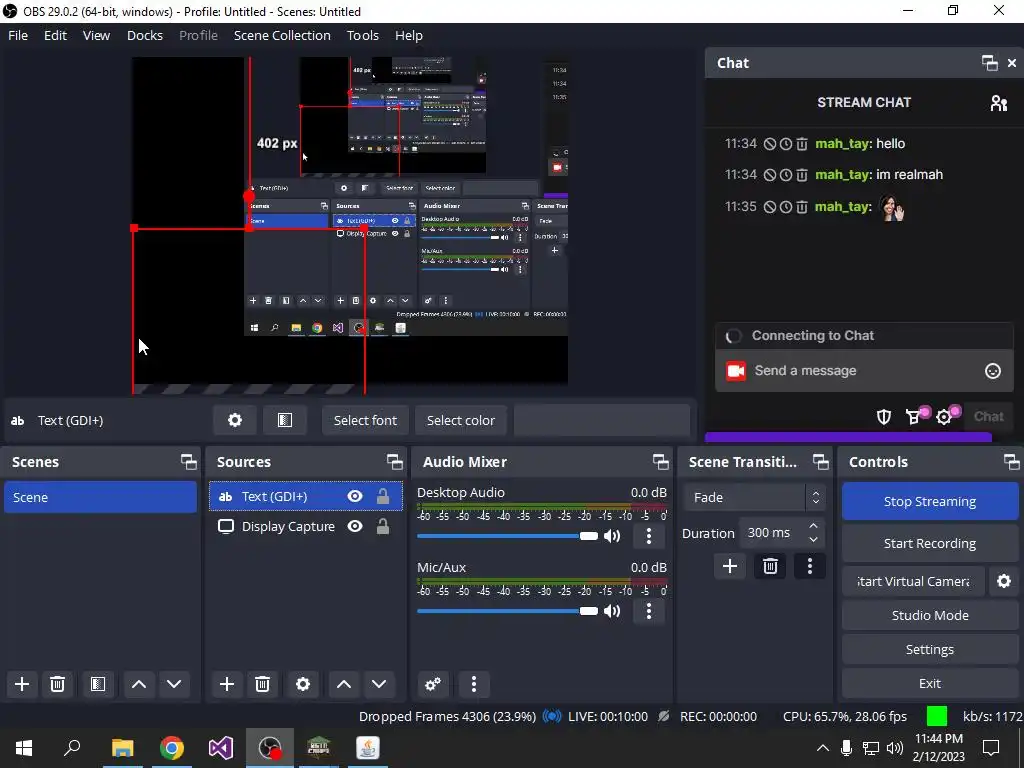
Task: Toggle lock on Display Capture source
Action: [383, 526]
